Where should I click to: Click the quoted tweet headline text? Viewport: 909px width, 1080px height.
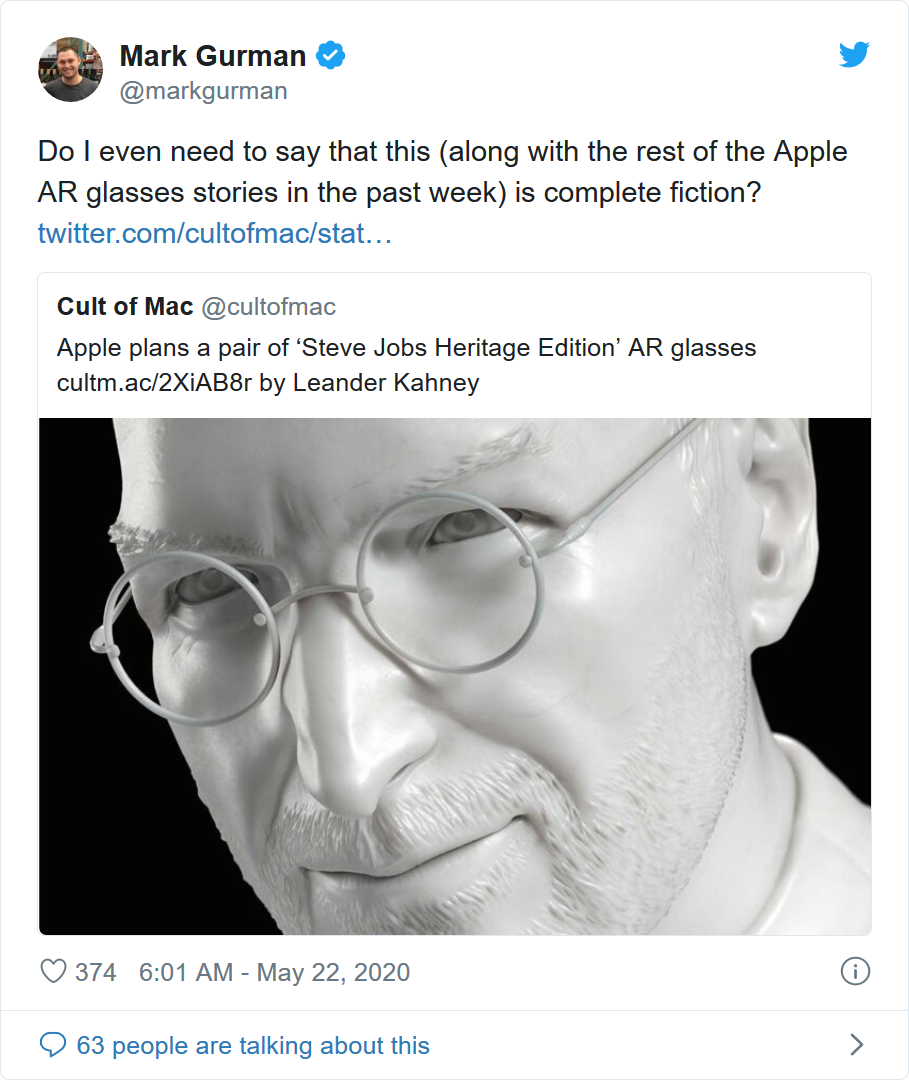(x=406, y=348)
